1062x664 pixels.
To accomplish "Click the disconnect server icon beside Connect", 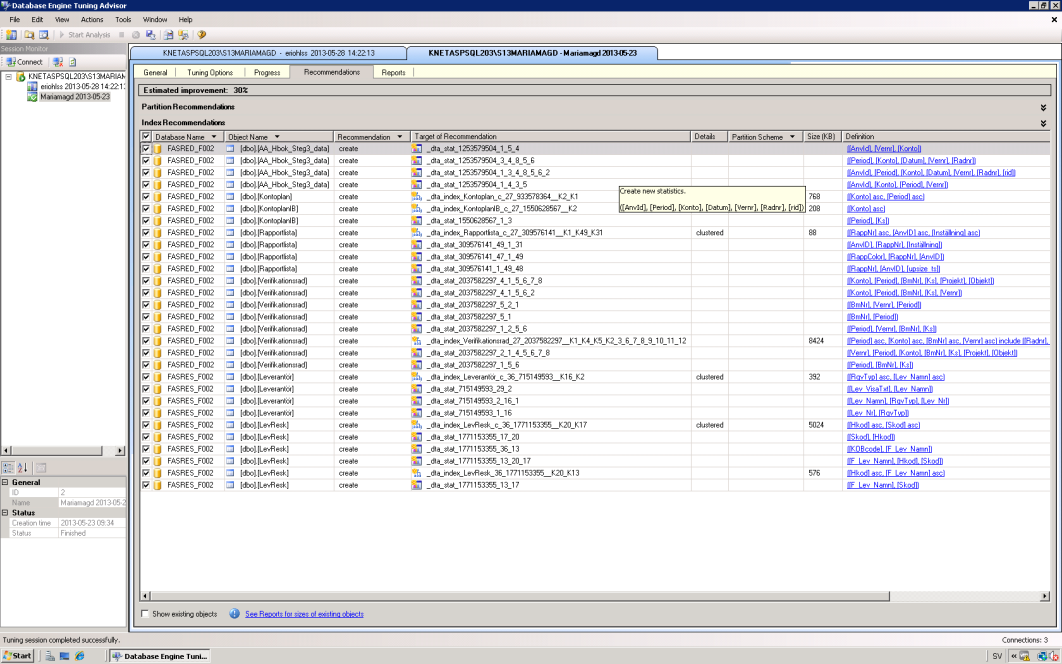I will point(58,62).
